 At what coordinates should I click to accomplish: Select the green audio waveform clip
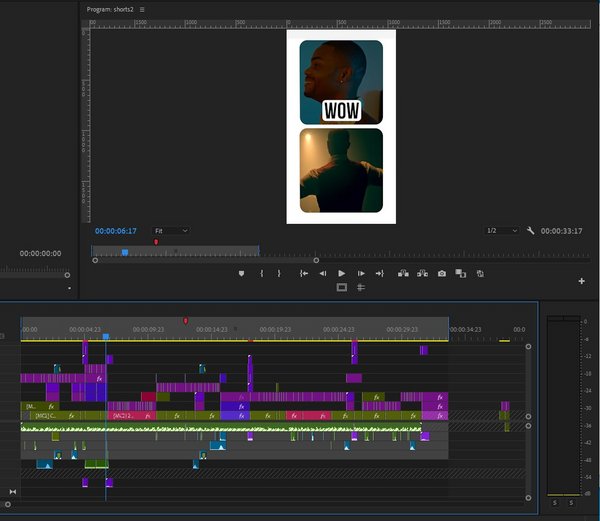pos(221,427)
